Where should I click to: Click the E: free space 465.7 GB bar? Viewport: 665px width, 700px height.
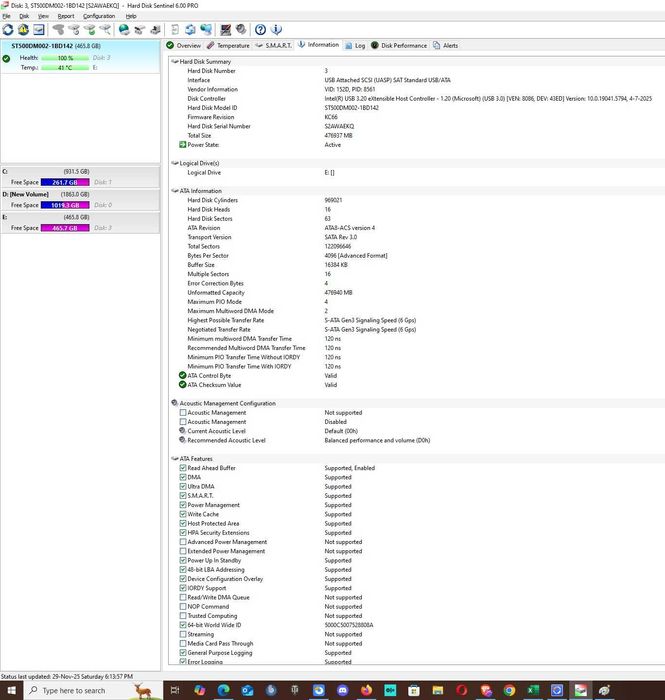65,228
